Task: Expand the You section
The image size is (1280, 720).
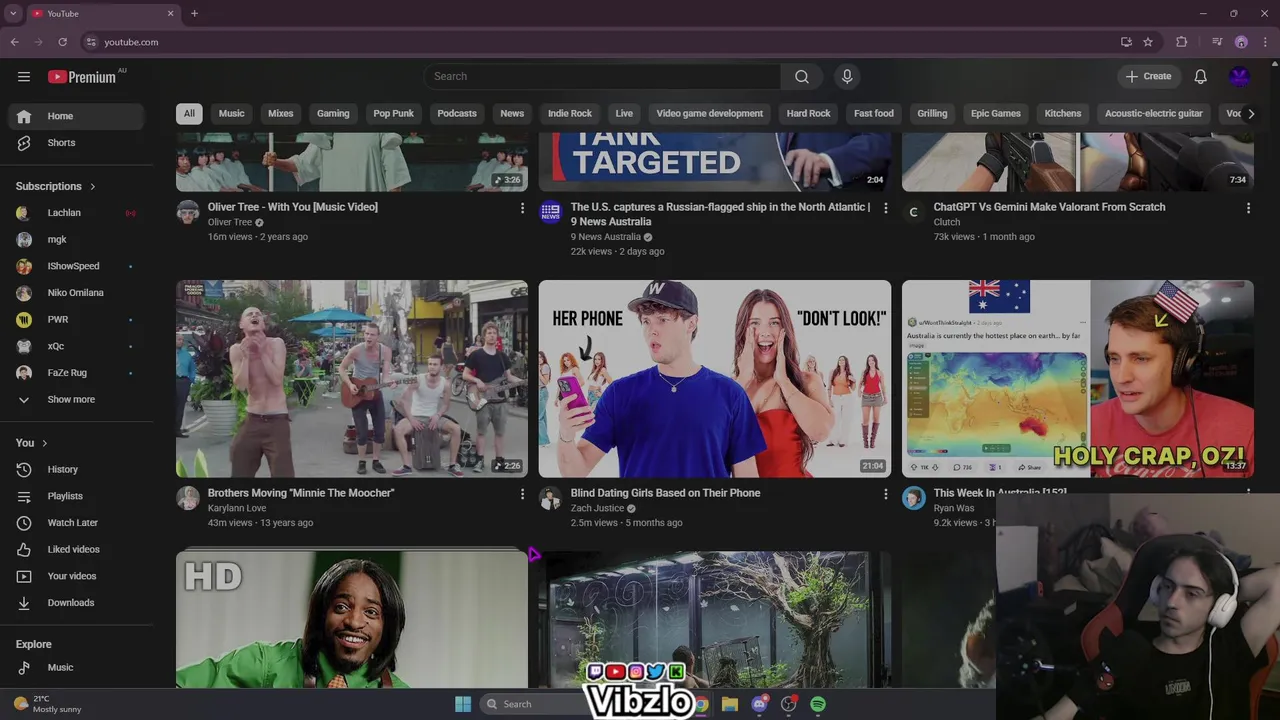Action: coord(31,443)
